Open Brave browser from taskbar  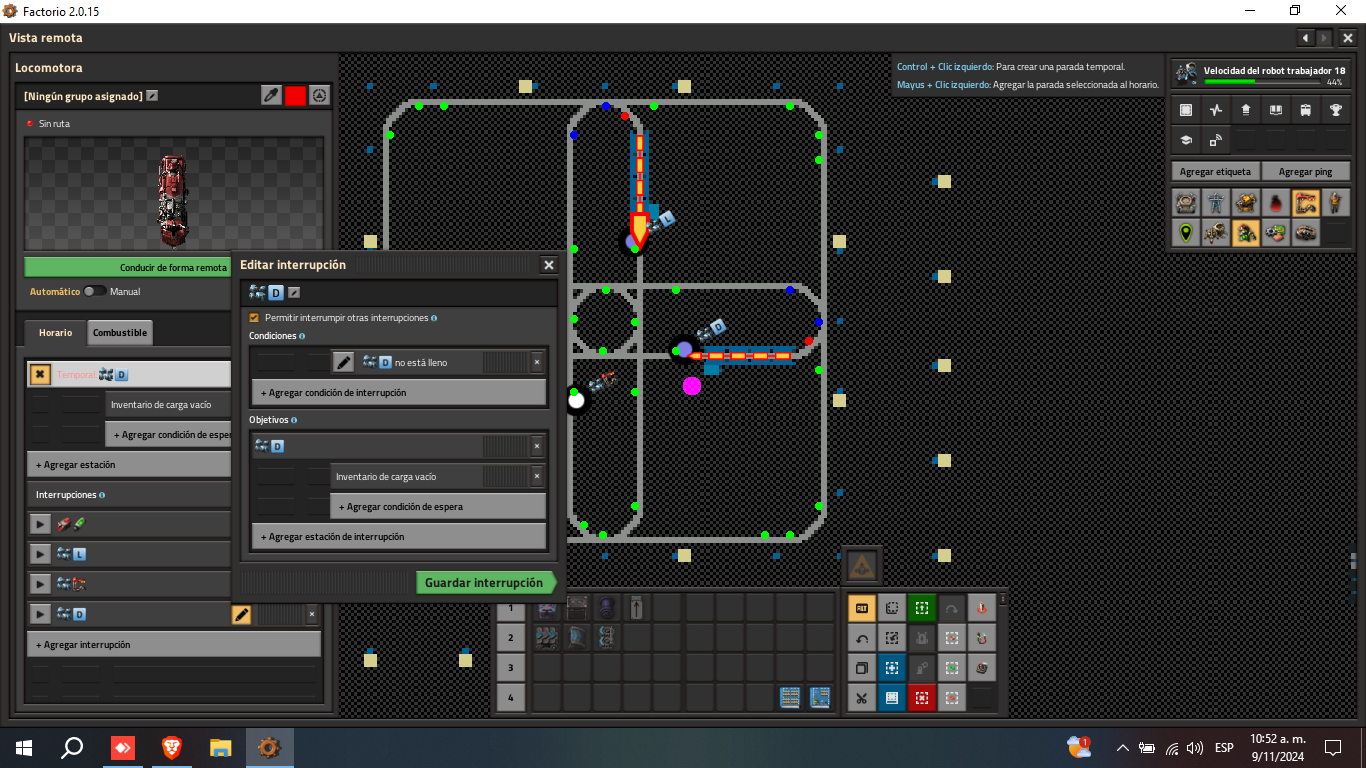pos(172,748)
